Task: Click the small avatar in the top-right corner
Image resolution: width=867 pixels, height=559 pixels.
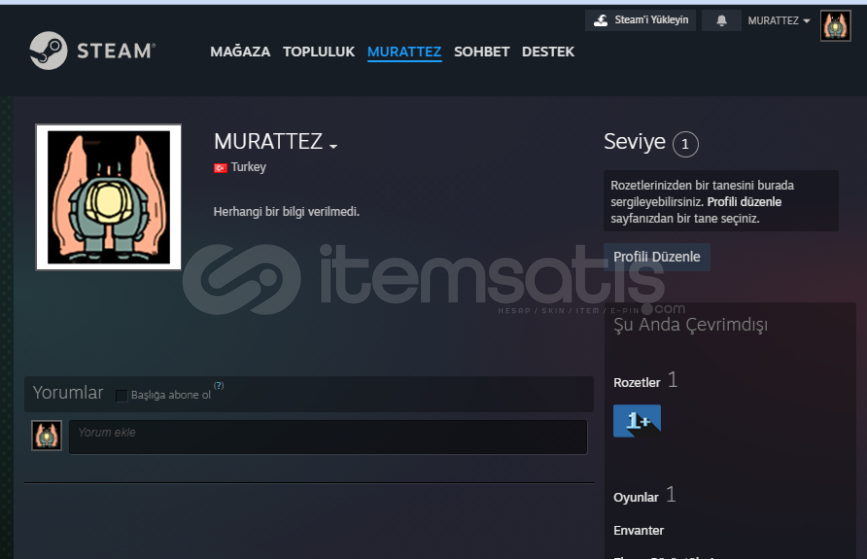Action: (x=835, y=25)
